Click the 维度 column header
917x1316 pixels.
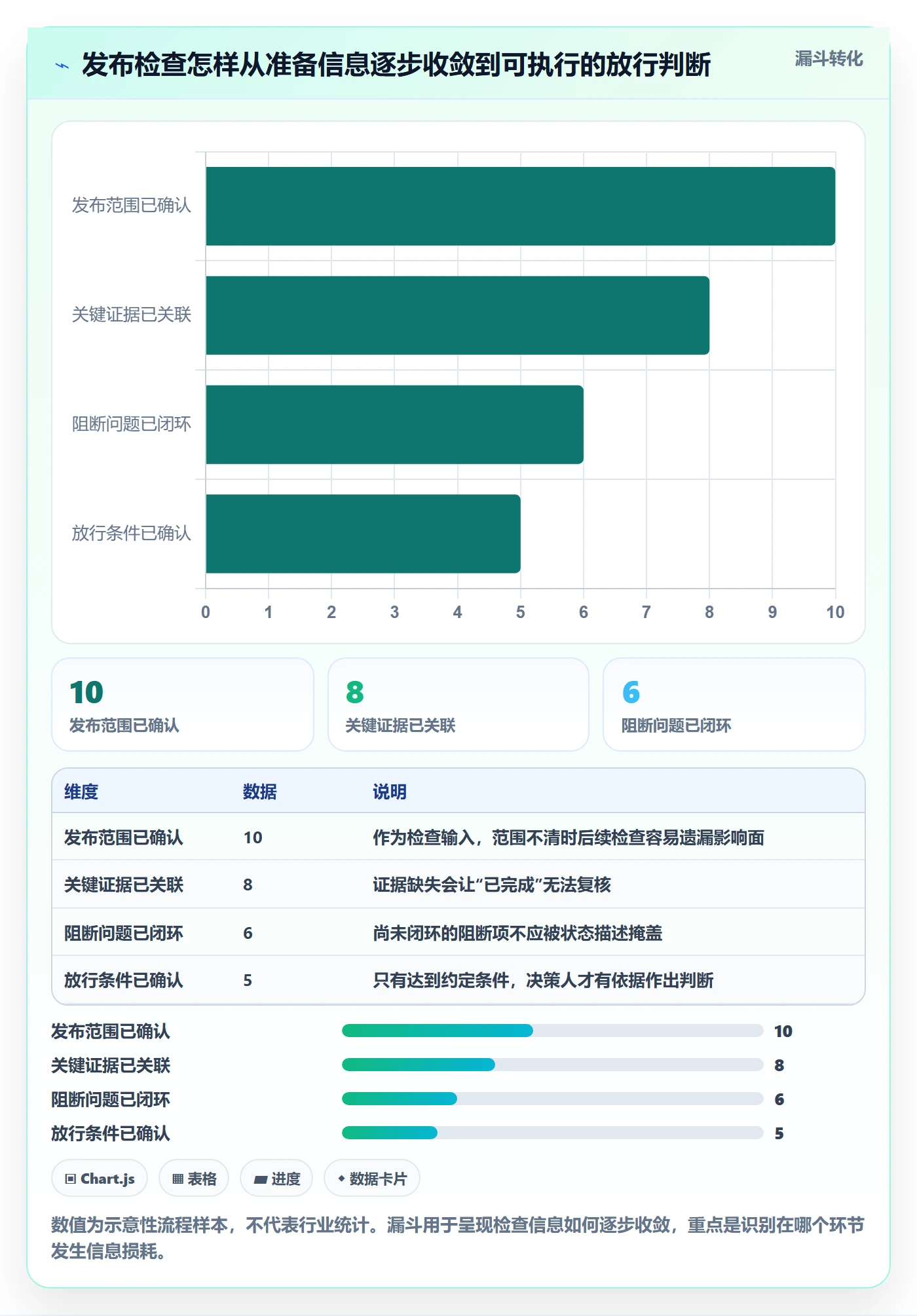tap(81, 792)
